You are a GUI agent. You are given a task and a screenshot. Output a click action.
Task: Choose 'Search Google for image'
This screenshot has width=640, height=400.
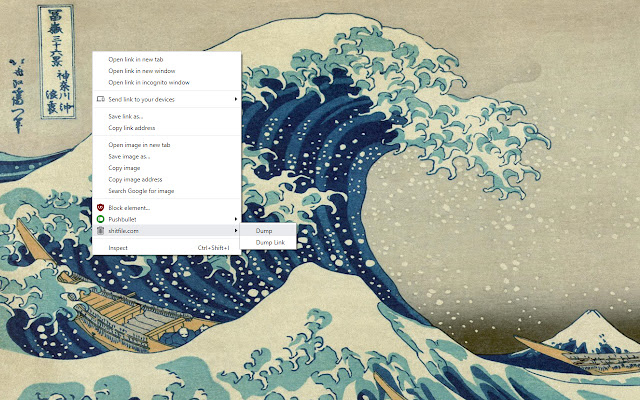click(x=167, y=191)
